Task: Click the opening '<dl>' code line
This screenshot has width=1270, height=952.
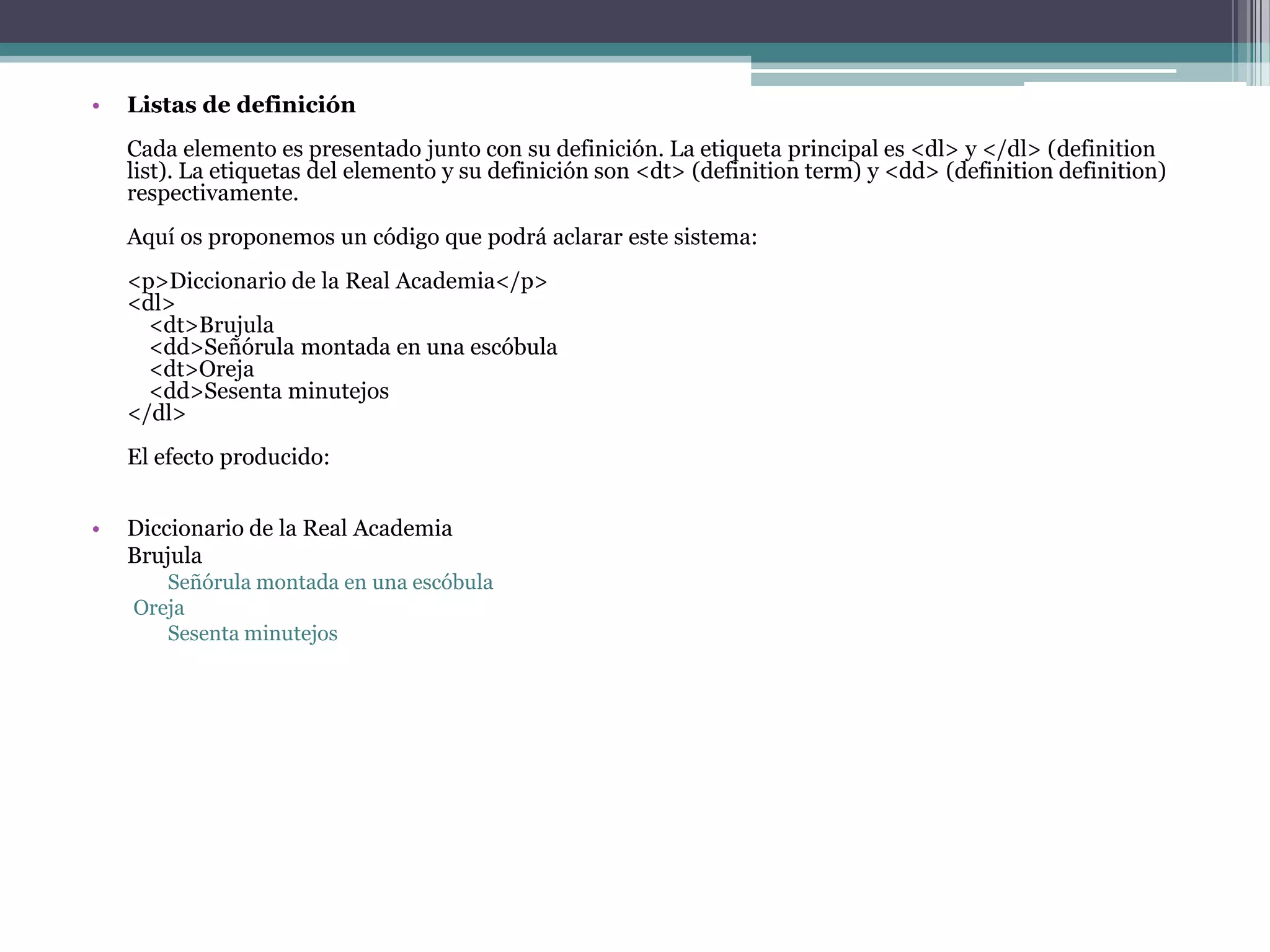Action: [151, 303]
